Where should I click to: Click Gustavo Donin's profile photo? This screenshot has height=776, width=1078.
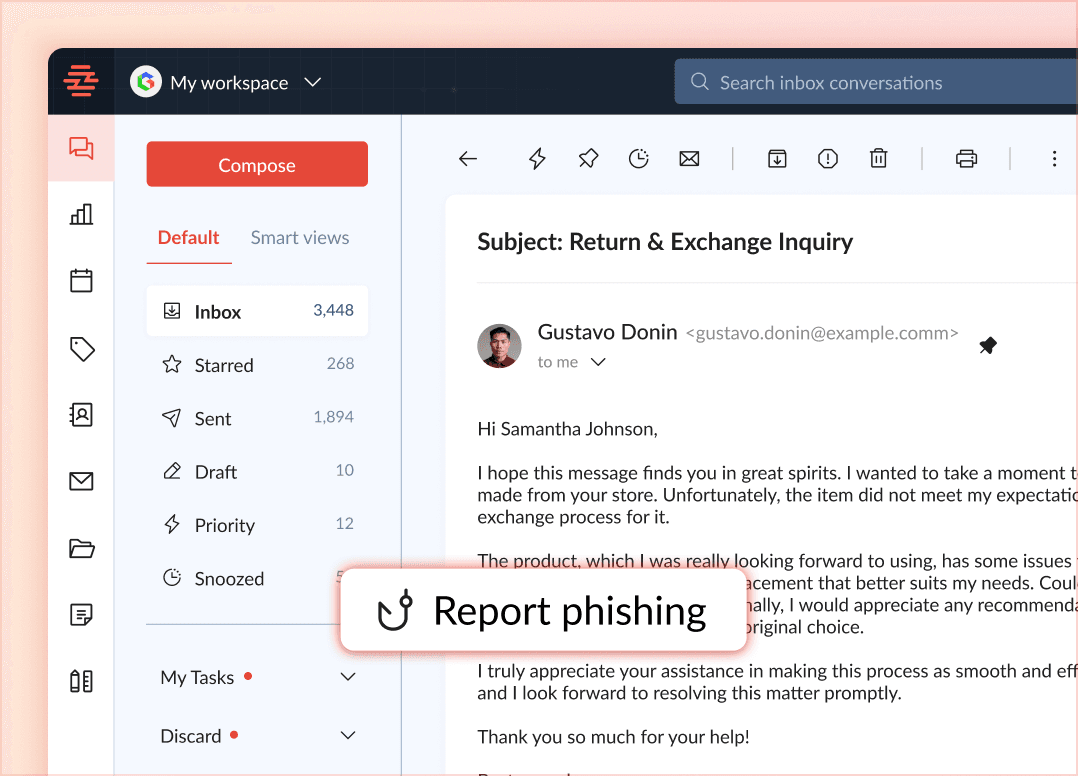pos(499,346)
